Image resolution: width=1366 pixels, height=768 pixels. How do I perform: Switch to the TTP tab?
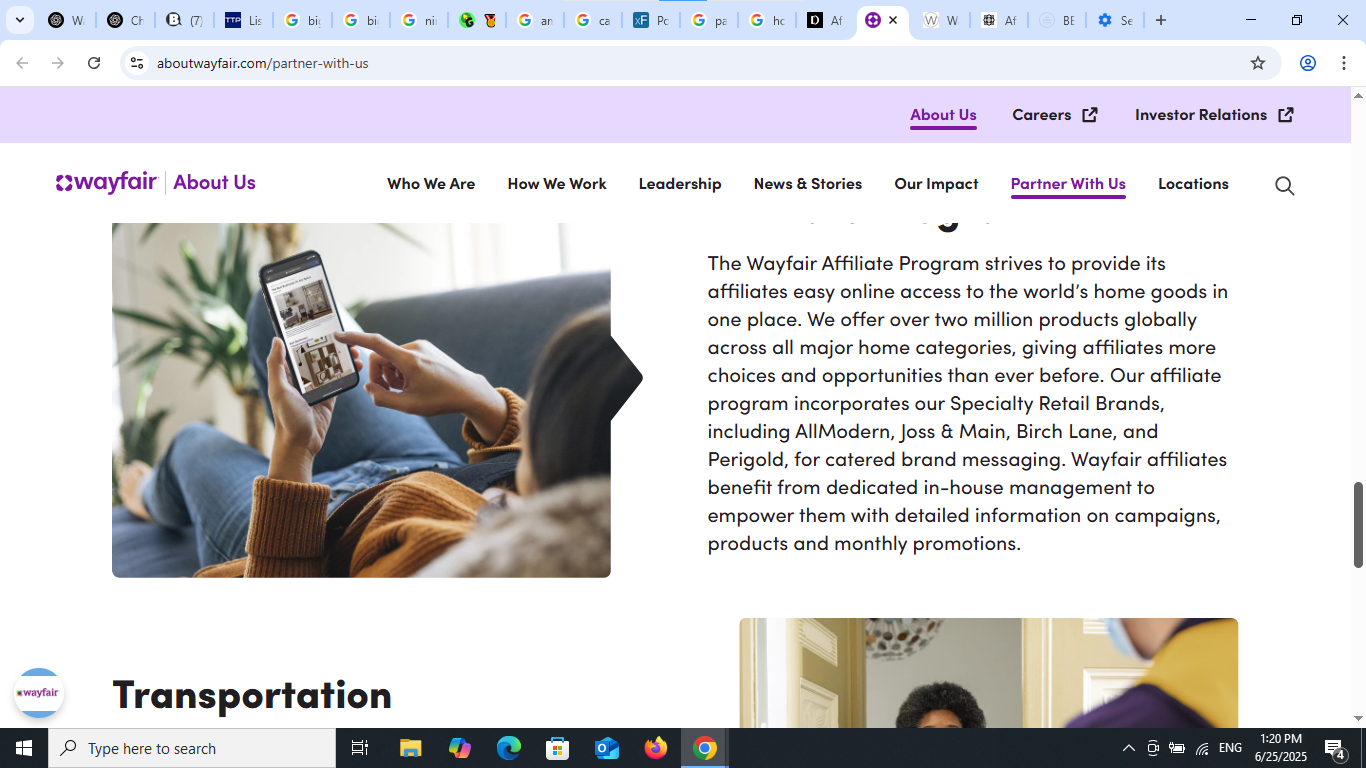pos(242,20)
